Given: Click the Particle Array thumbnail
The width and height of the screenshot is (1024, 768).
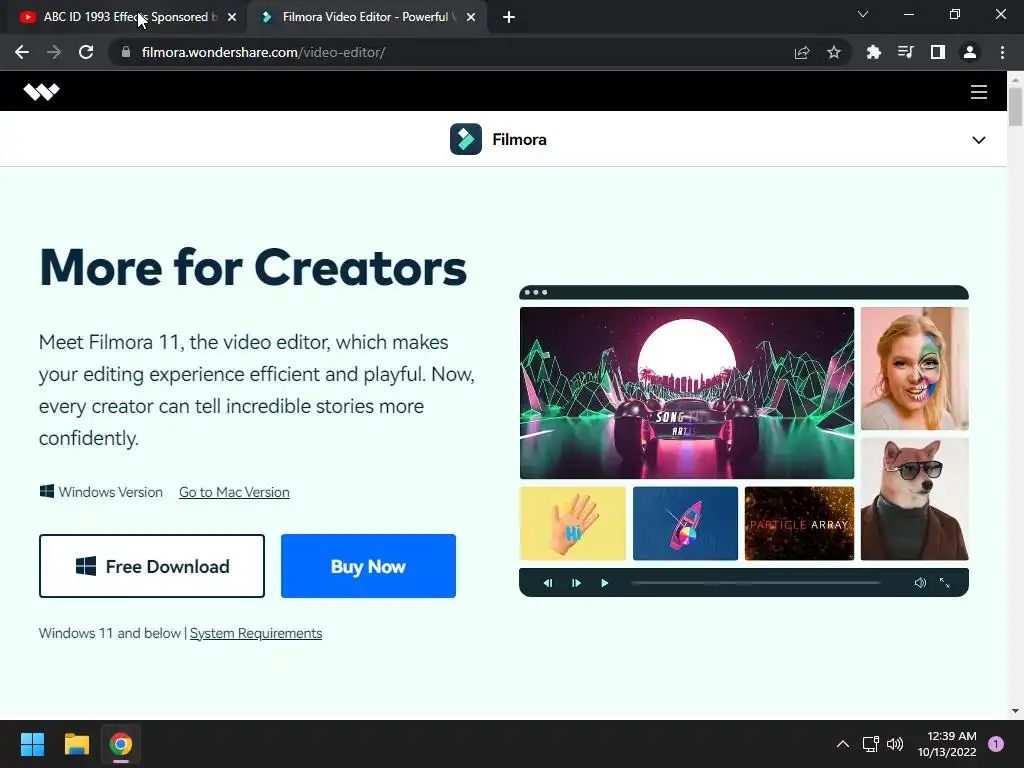Looking at the screenshot, I should pos(799,523).
